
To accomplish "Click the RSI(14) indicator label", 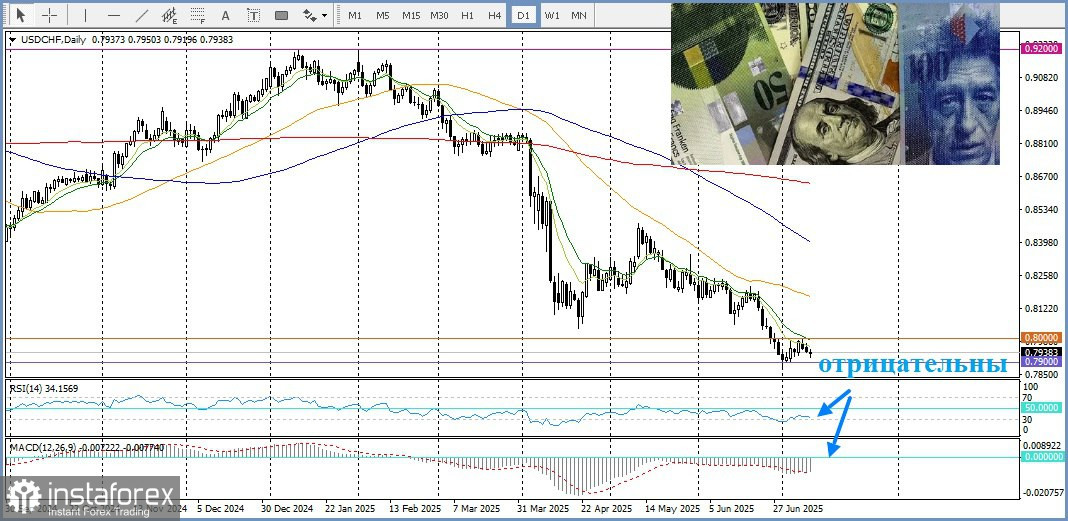I will (28, 388).
